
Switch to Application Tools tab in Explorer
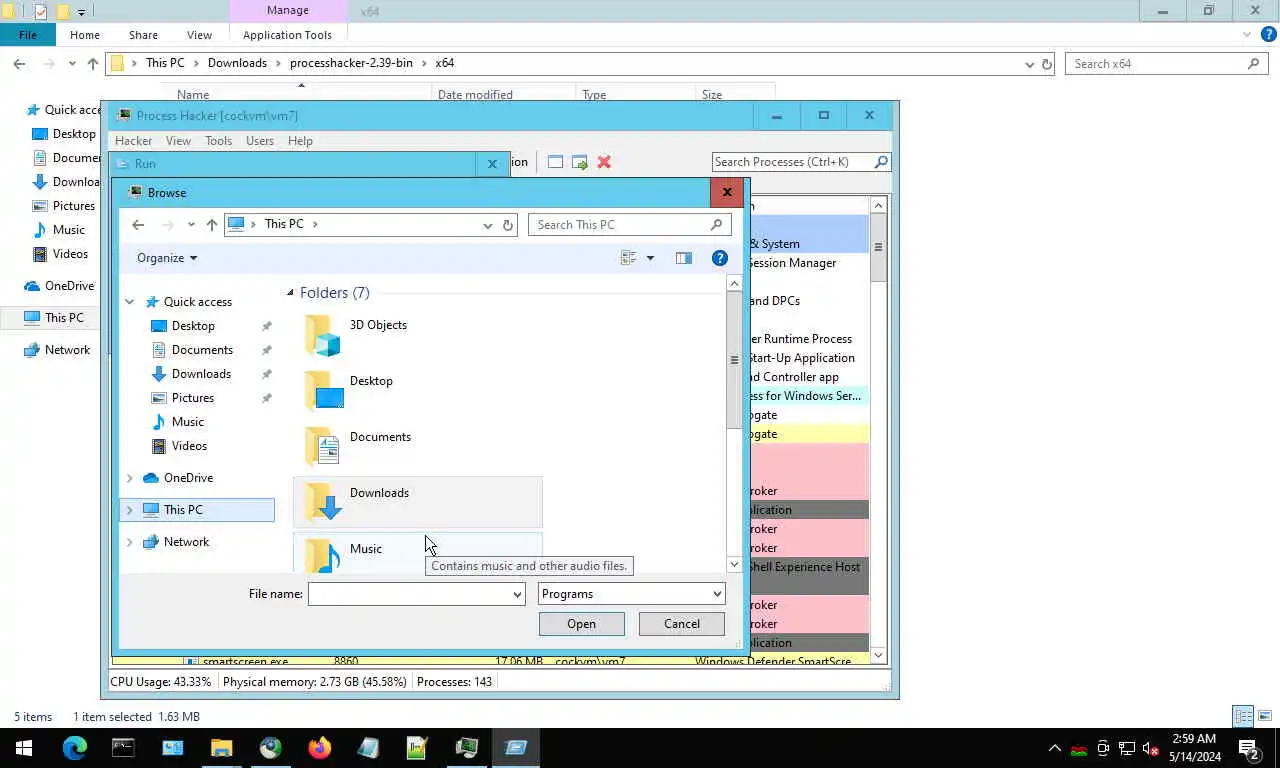287,35
